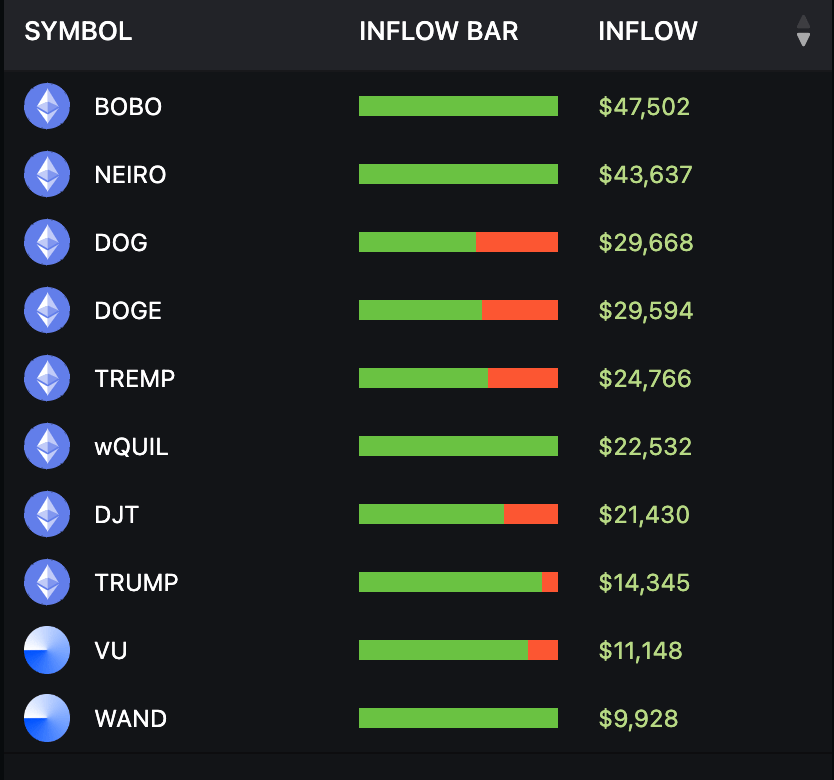834x780 pixels.
Task: Click the Ethereum icon next to wQUIL
Action: [x=47, y=446]
